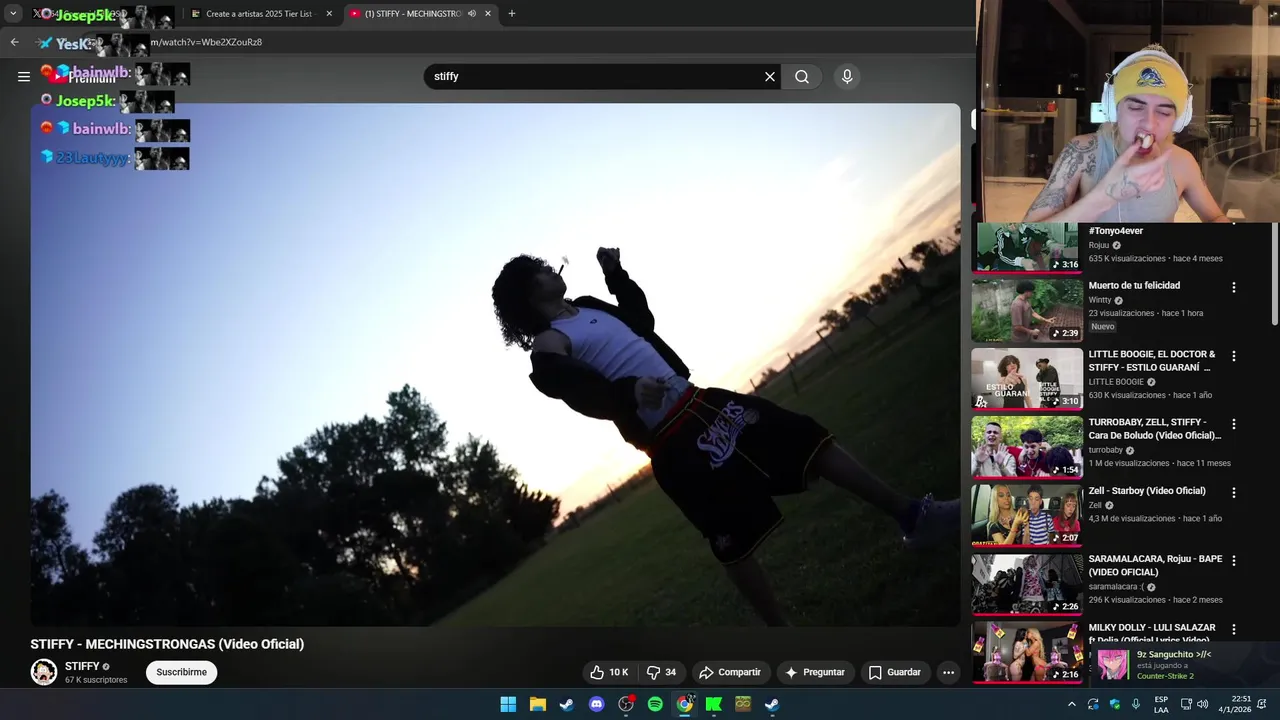Open the Minecraft icon in the taskbar
This screenshot has height=720, width=1280.
click(x=743, y=704)
